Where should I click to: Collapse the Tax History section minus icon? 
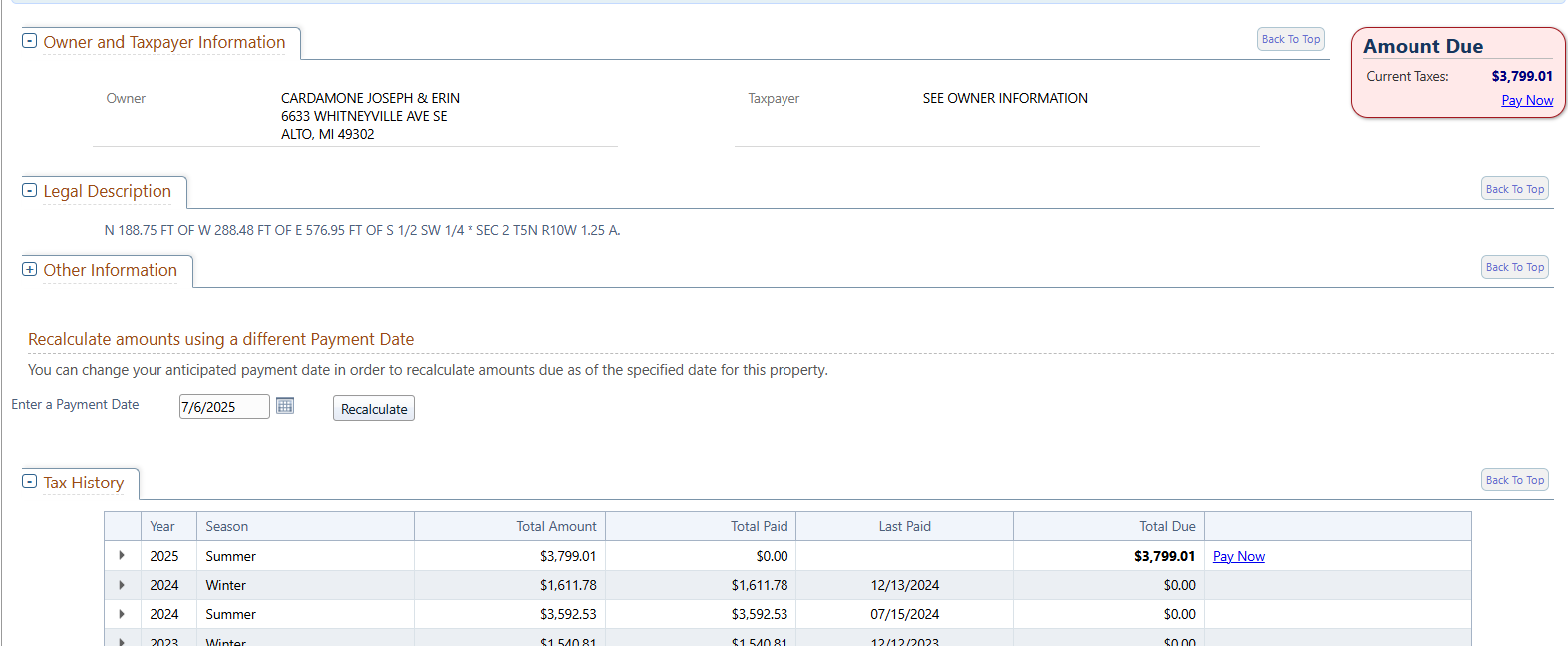click(x=30, y=482)
